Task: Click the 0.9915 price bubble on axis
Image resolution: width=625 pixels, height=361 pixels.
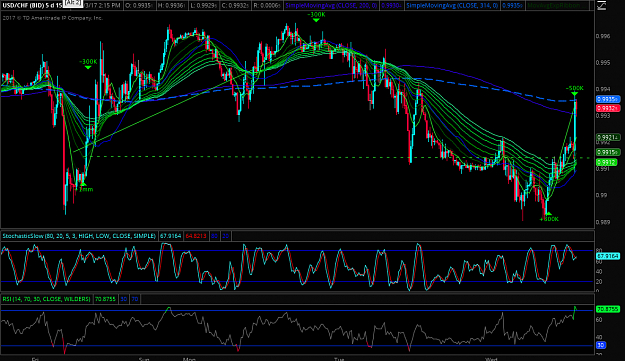Action: 608,152
